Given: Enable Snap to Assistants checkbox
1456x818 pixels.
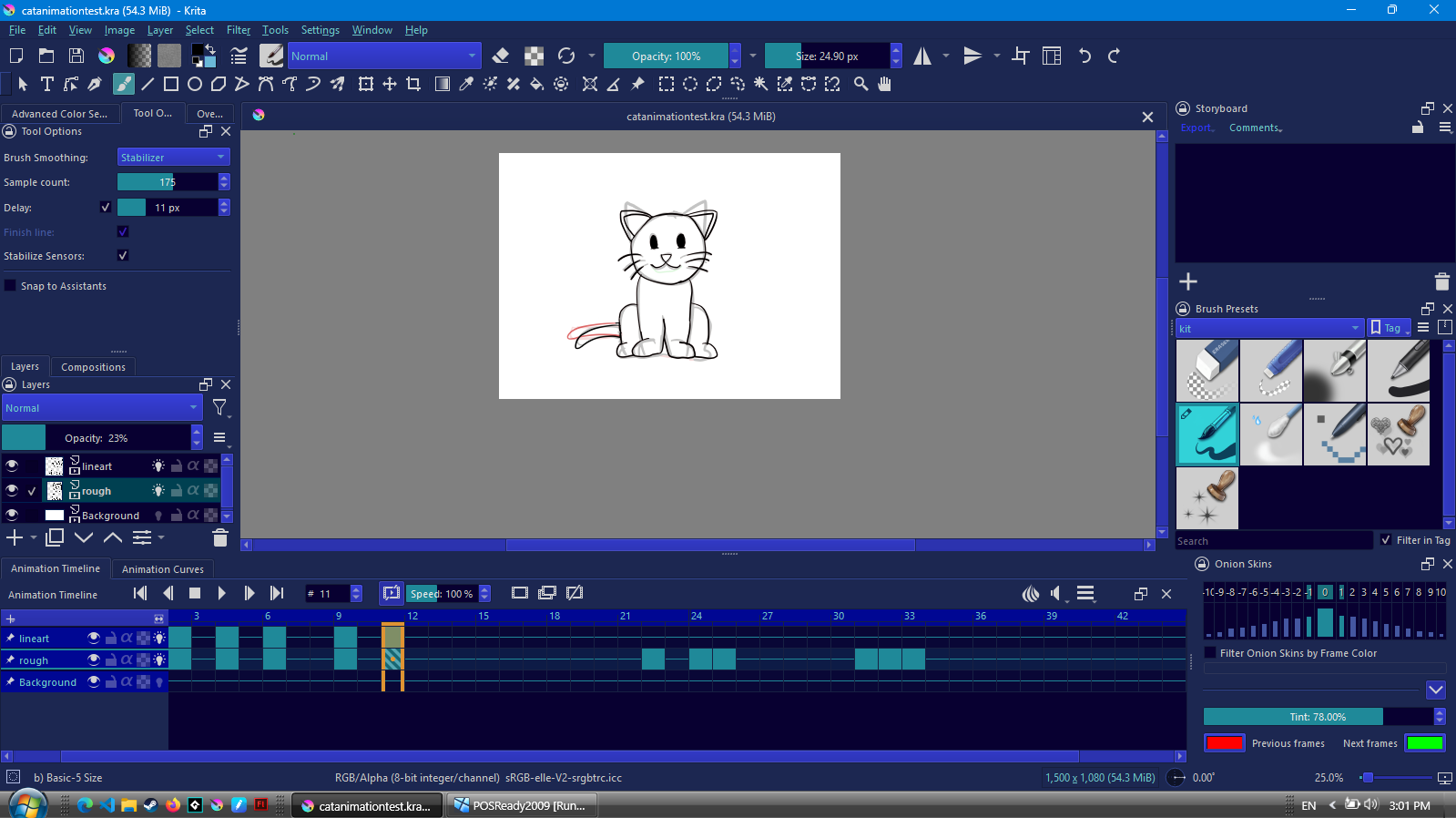Looking at the screenshot, I should pos(11,286).
